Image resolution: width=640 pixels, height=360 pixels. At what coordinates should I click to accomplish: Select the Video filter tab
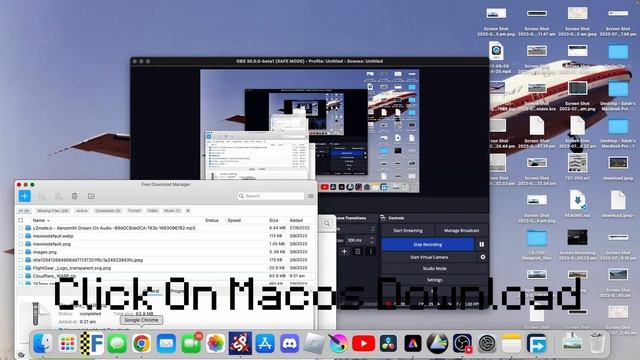pos(153,211)
